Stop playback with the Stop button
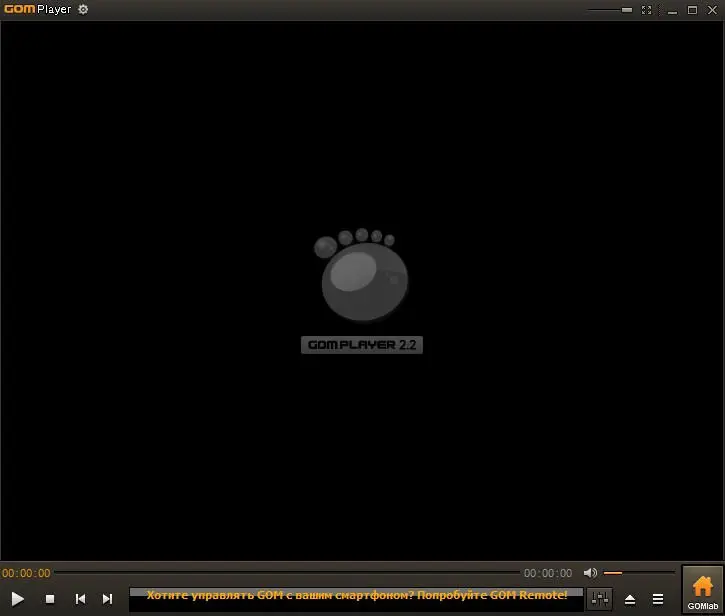 click(x=50, y=599)
